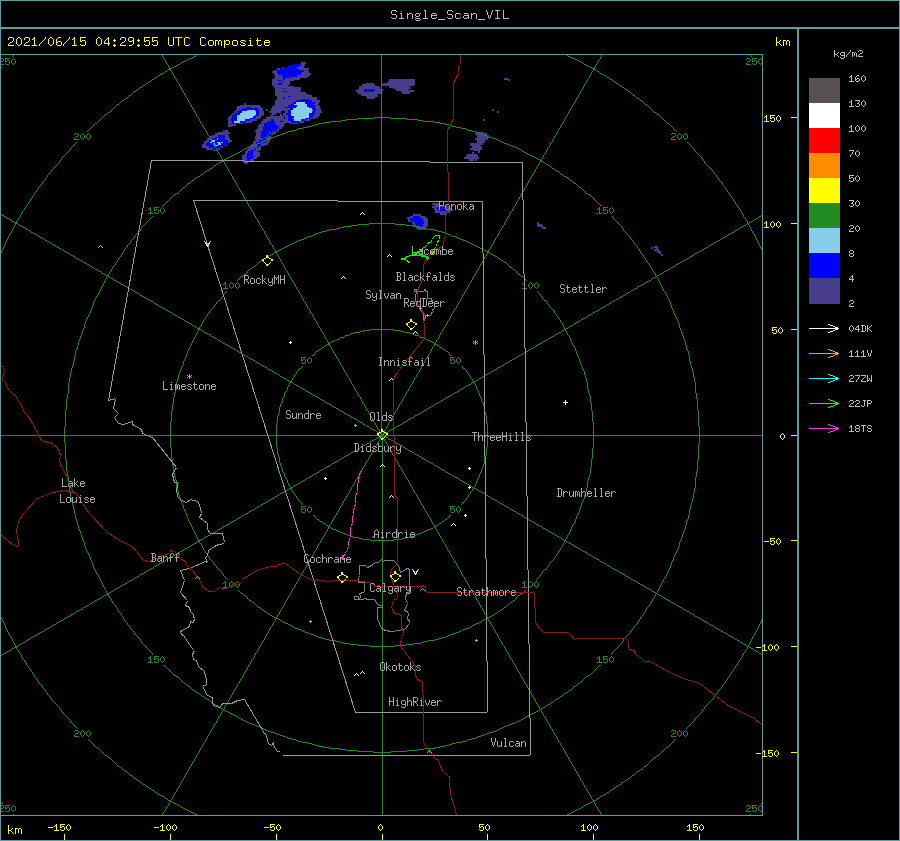The height and width of the screenshot is (841, 900).
Task: Click the green 22JP track near Lacombe
Action: (422, 250)
